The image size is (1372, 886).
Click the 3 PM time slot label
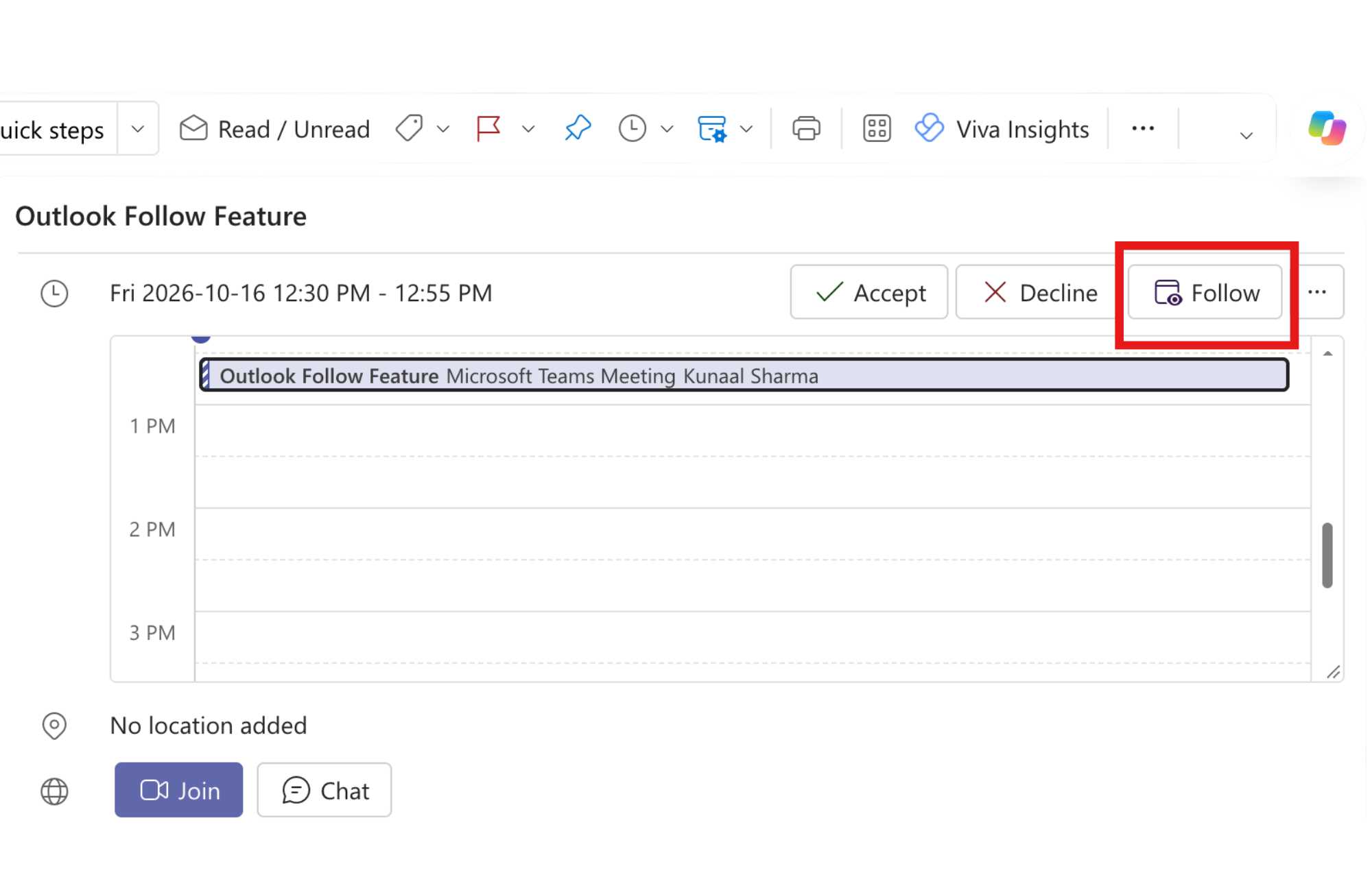(x=152, y=632)
